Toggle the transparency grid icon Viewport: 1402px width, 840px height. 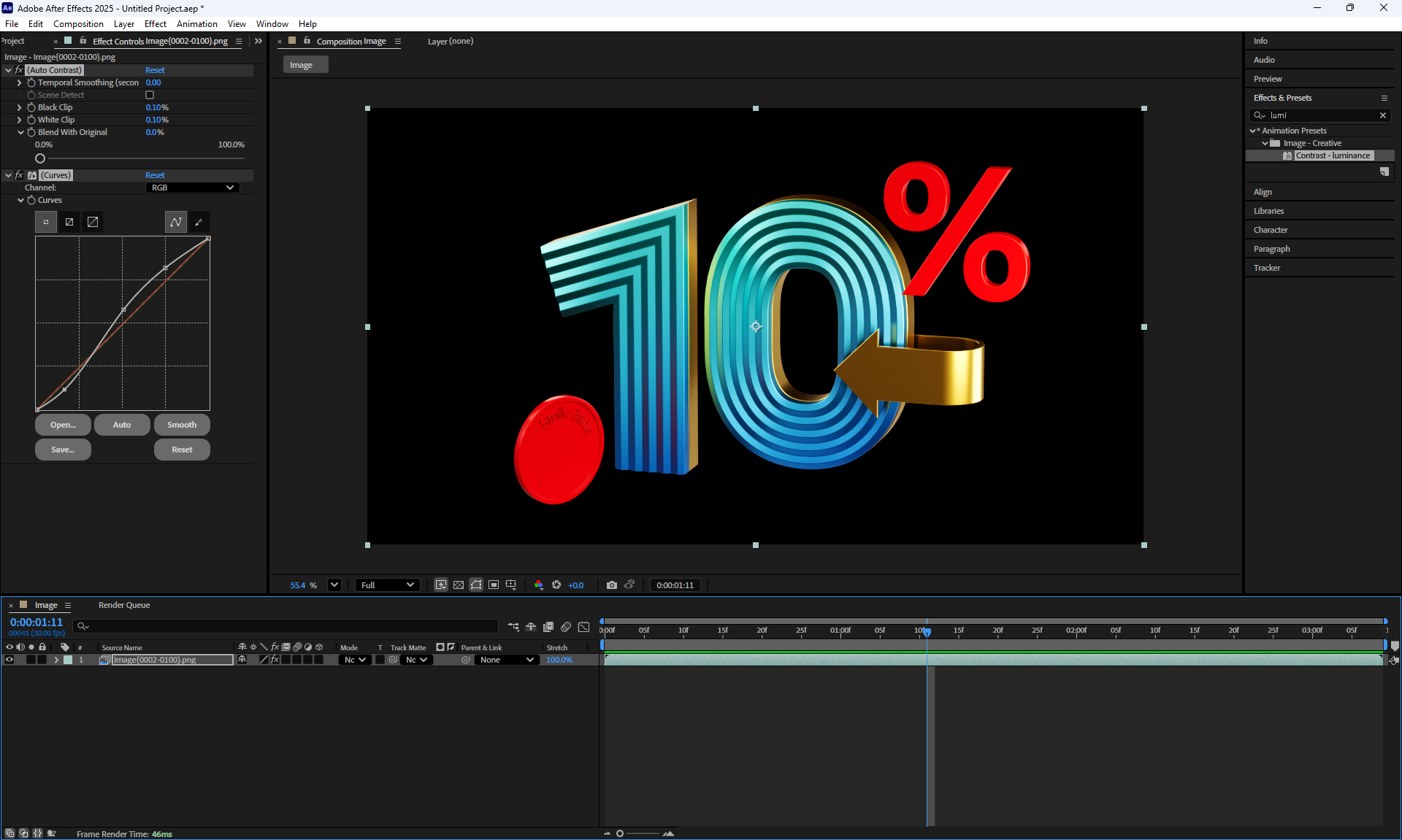click(459, 585)
